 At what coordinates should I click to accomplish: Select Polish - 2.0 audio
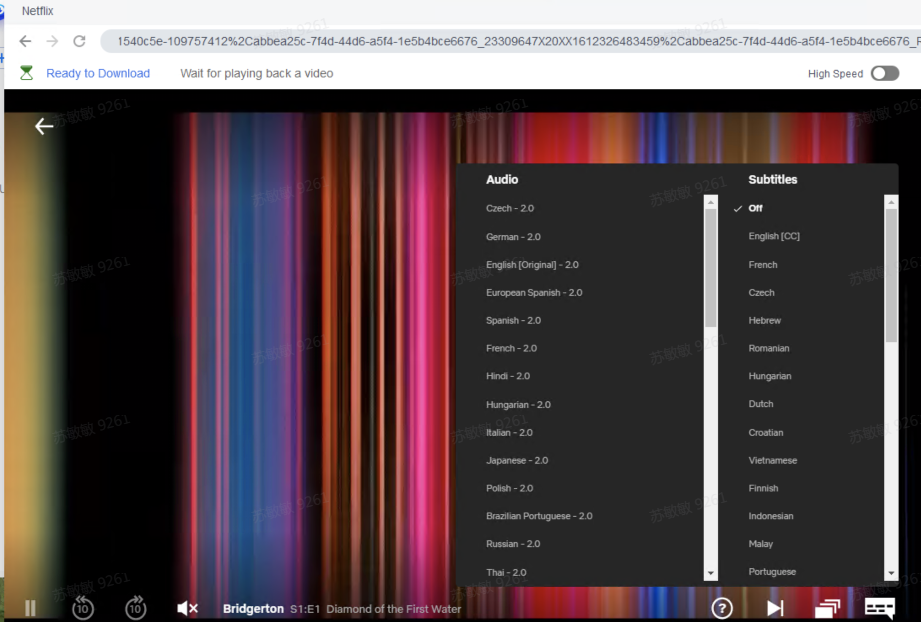tap(509, 488)
